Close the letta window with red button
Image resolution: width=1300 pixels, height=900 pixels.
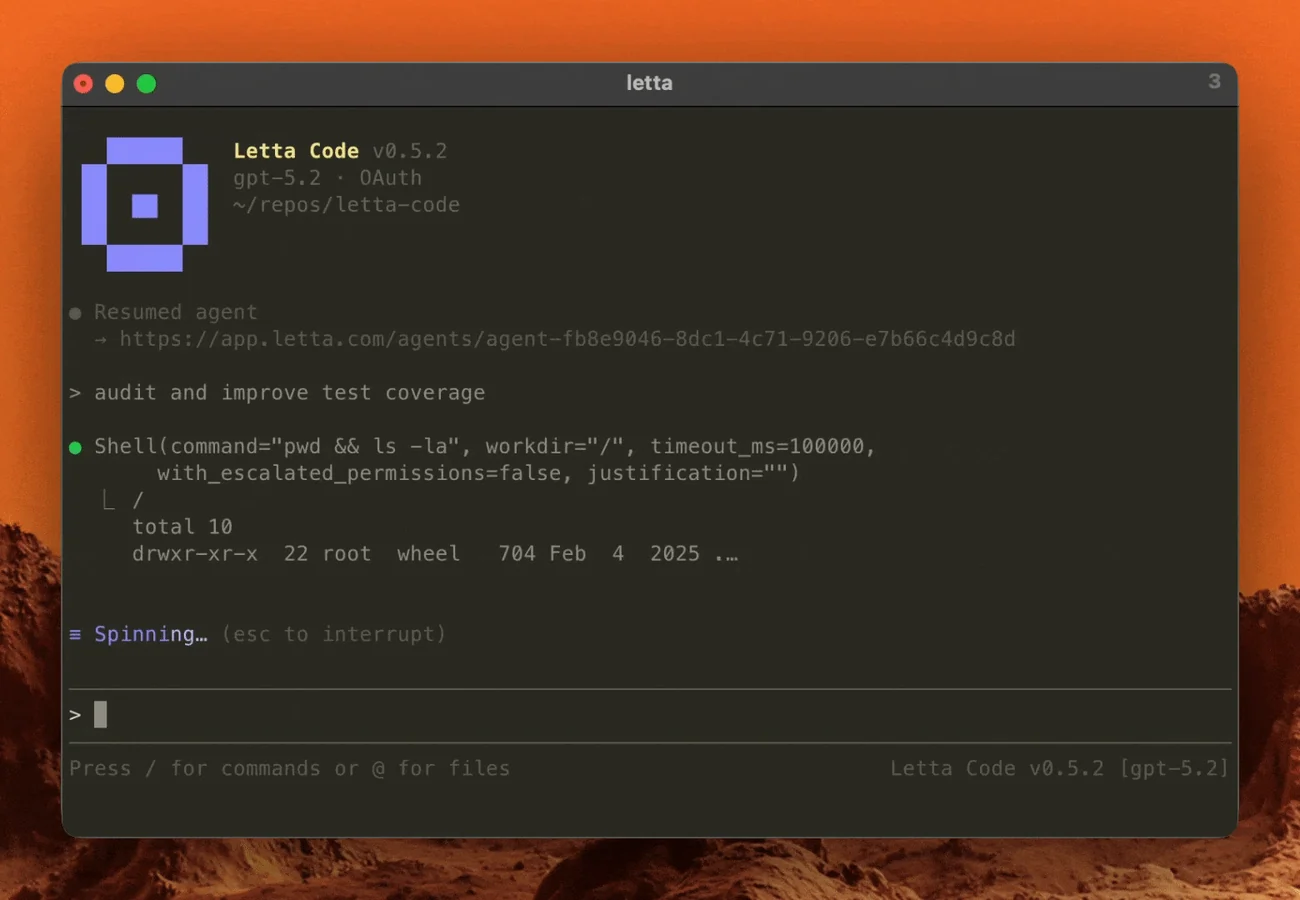click(84, 84)
